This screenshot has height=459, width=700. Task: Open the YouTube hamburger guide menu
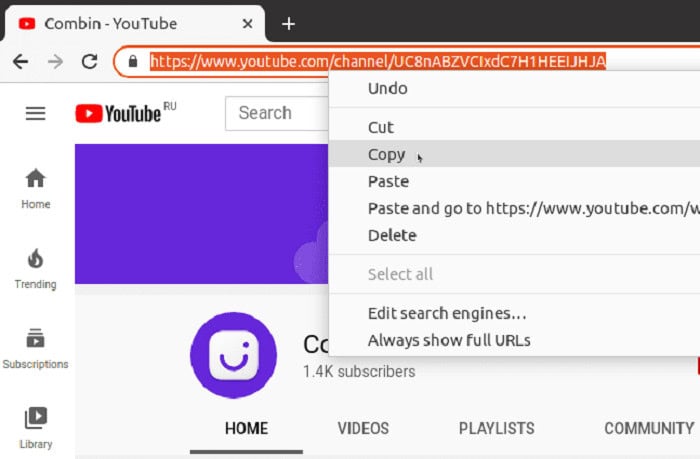pyautogui.click(x=35, y=113)
